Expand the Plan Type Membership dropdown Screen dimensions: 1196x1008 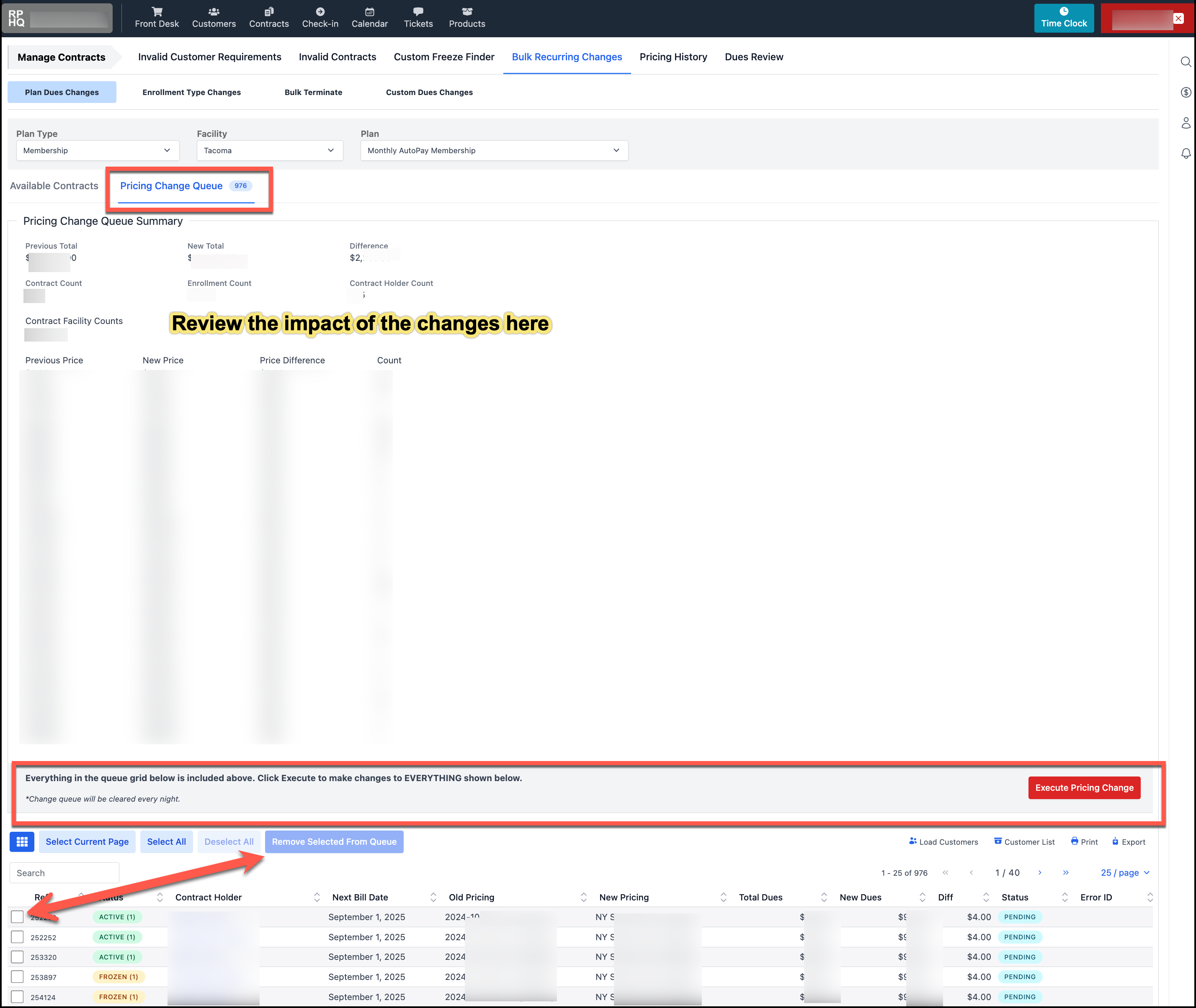click(x=97, y=150)
